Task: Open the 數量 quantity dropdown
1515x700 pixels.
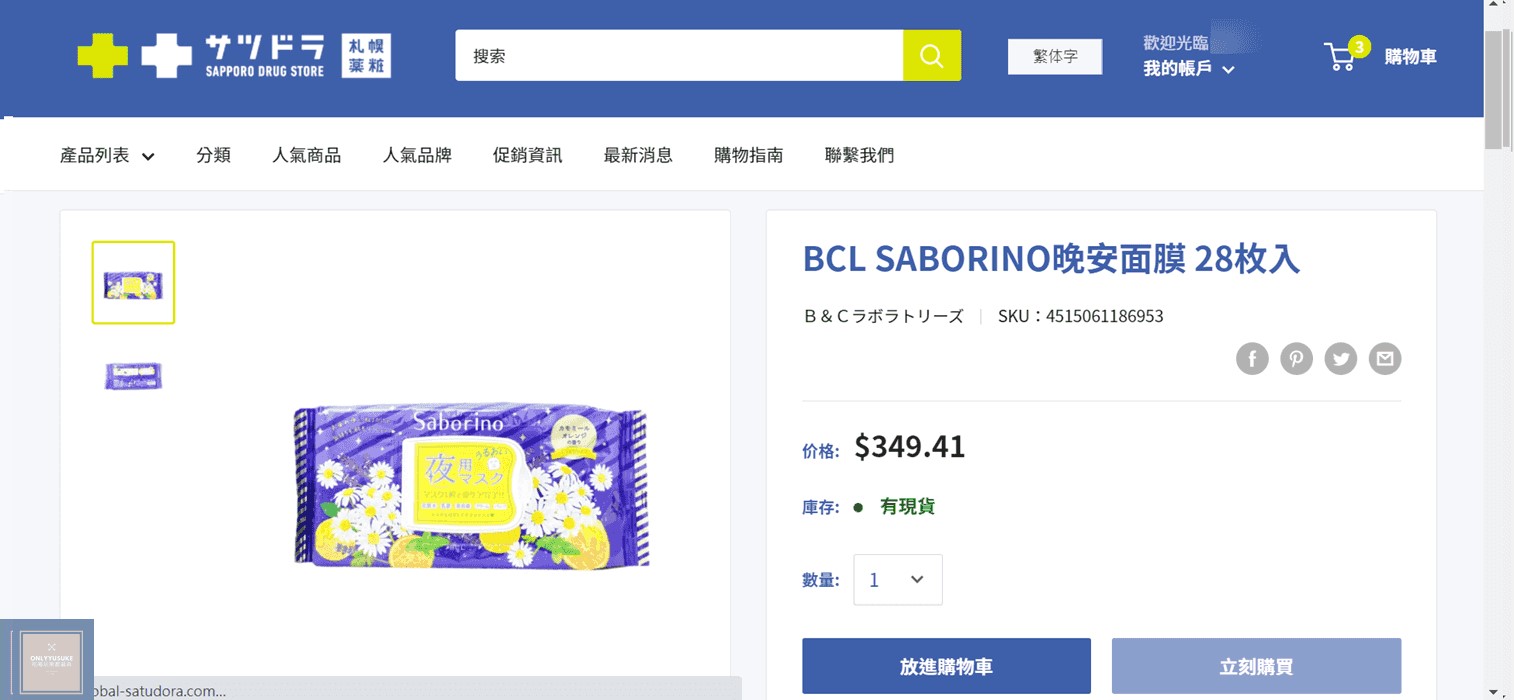Action: point(897,580)
